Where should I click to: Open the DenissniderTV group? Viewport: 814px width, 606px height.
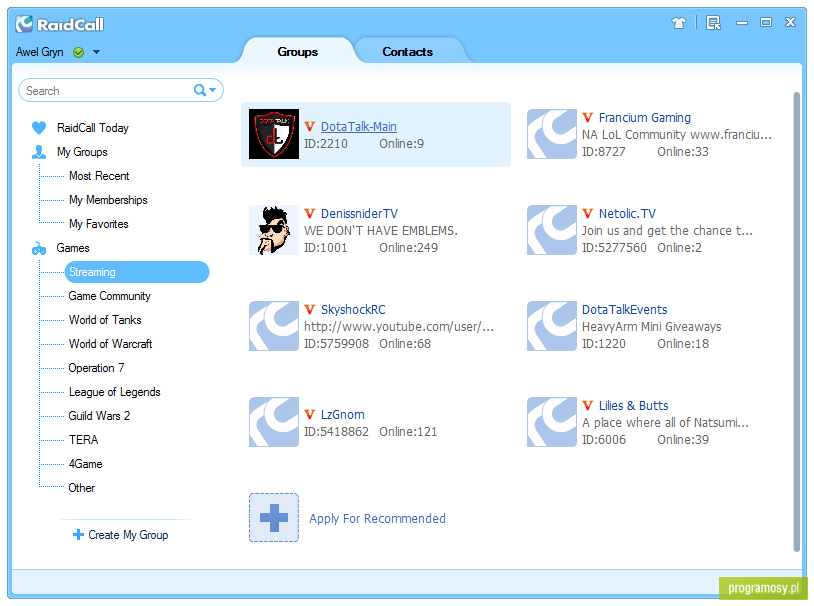pos(359,213)
